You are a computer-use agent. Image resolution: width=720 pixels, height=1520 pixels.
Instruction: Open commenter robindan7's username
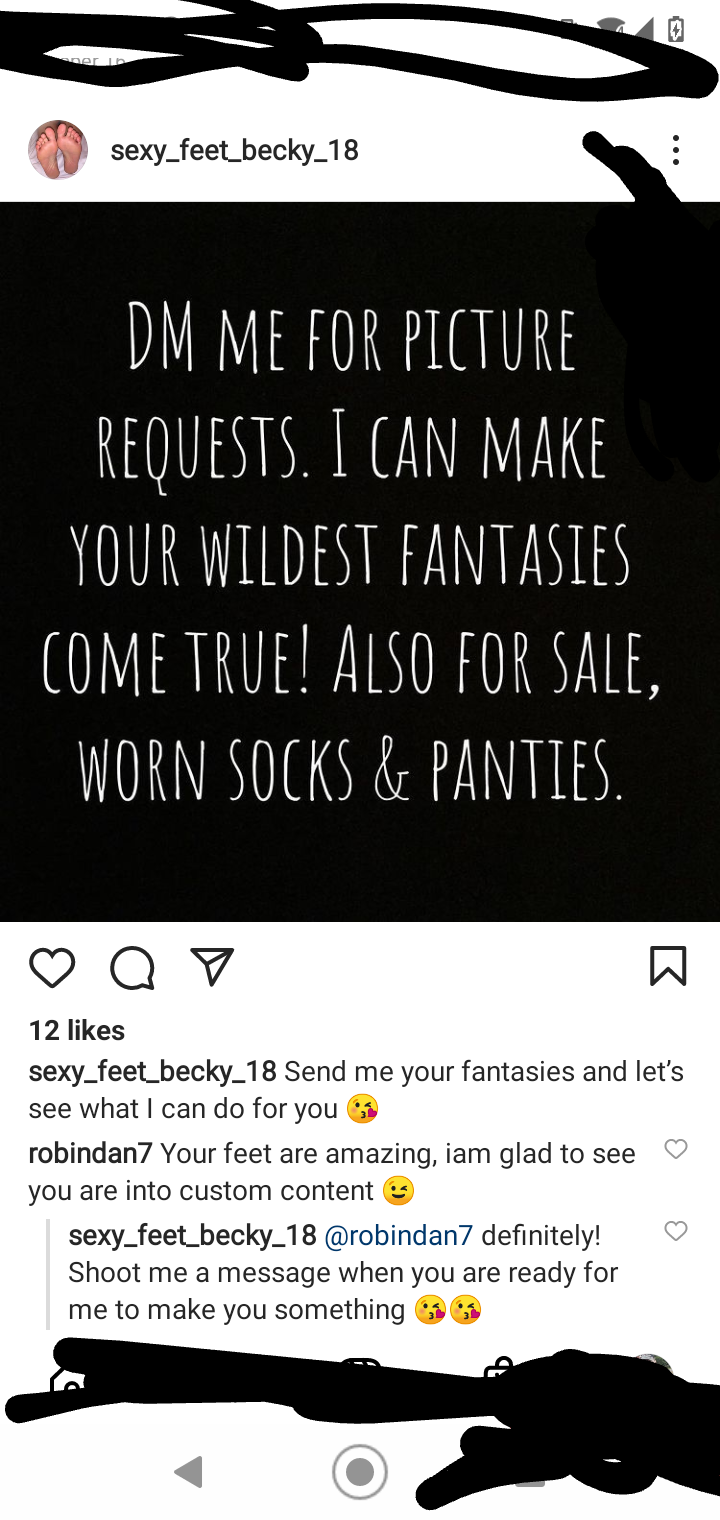[x=90, y=1154]
